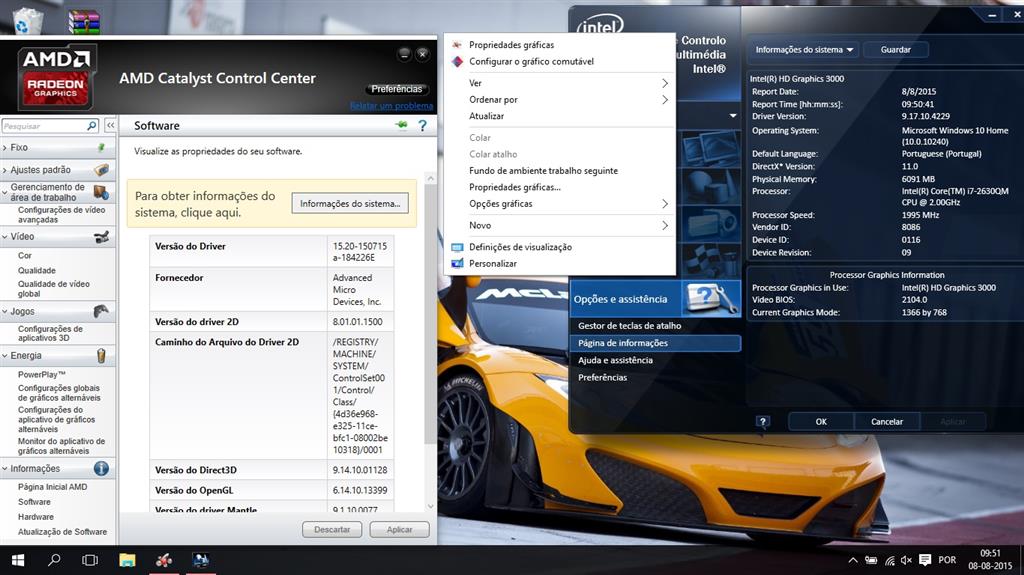Click the volume muted tray icon
This screenshot has height=575, width=1024.
point(906,560)
